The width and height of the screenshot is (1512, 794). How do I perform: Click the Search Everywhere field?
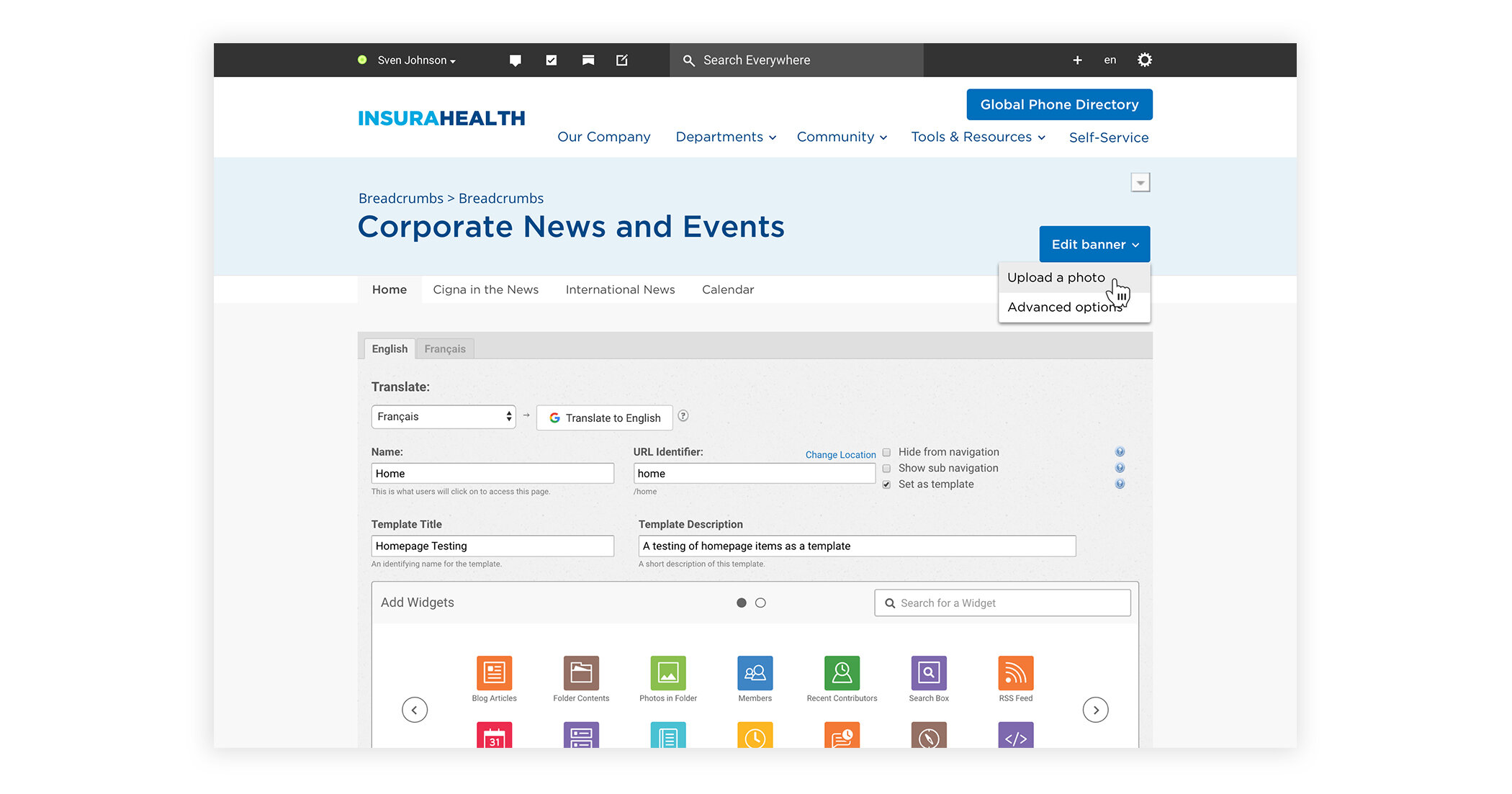pyautogui.click(x=796, y=60)
